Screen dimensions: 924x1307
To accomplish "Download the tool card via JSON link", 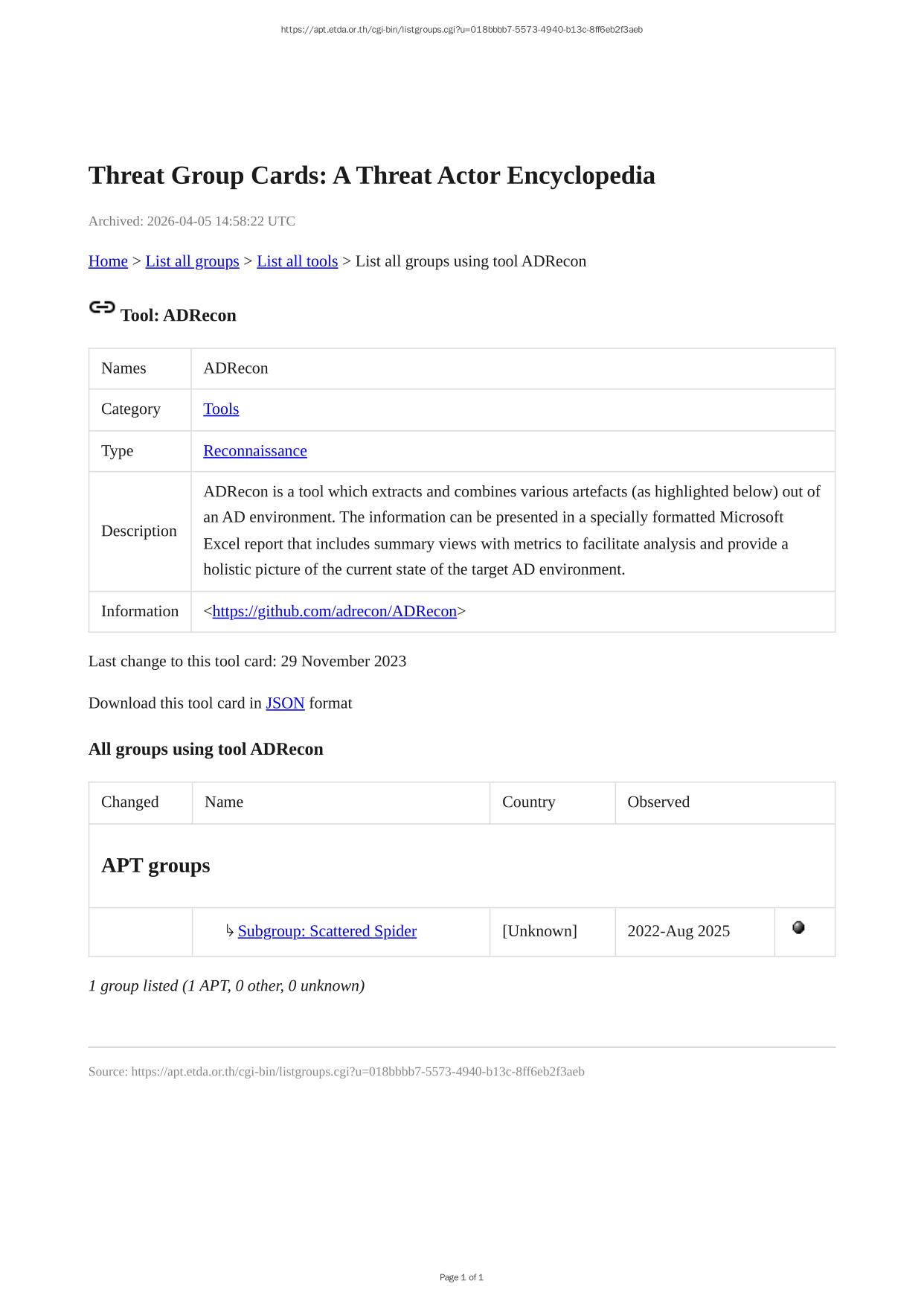I will [x=285, y=703].
